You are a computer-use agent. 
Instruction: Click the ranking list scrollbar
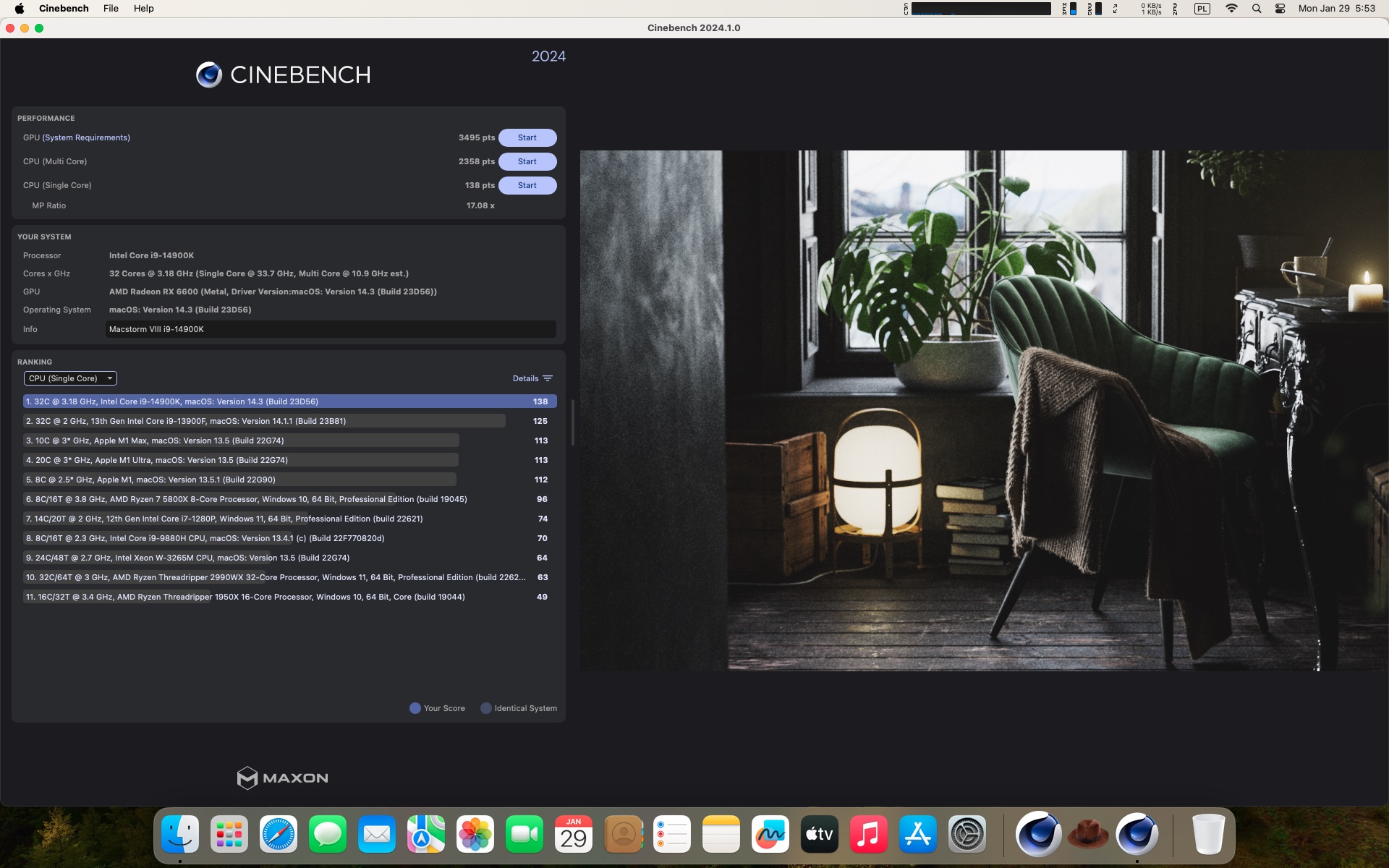tap(572, 423)
